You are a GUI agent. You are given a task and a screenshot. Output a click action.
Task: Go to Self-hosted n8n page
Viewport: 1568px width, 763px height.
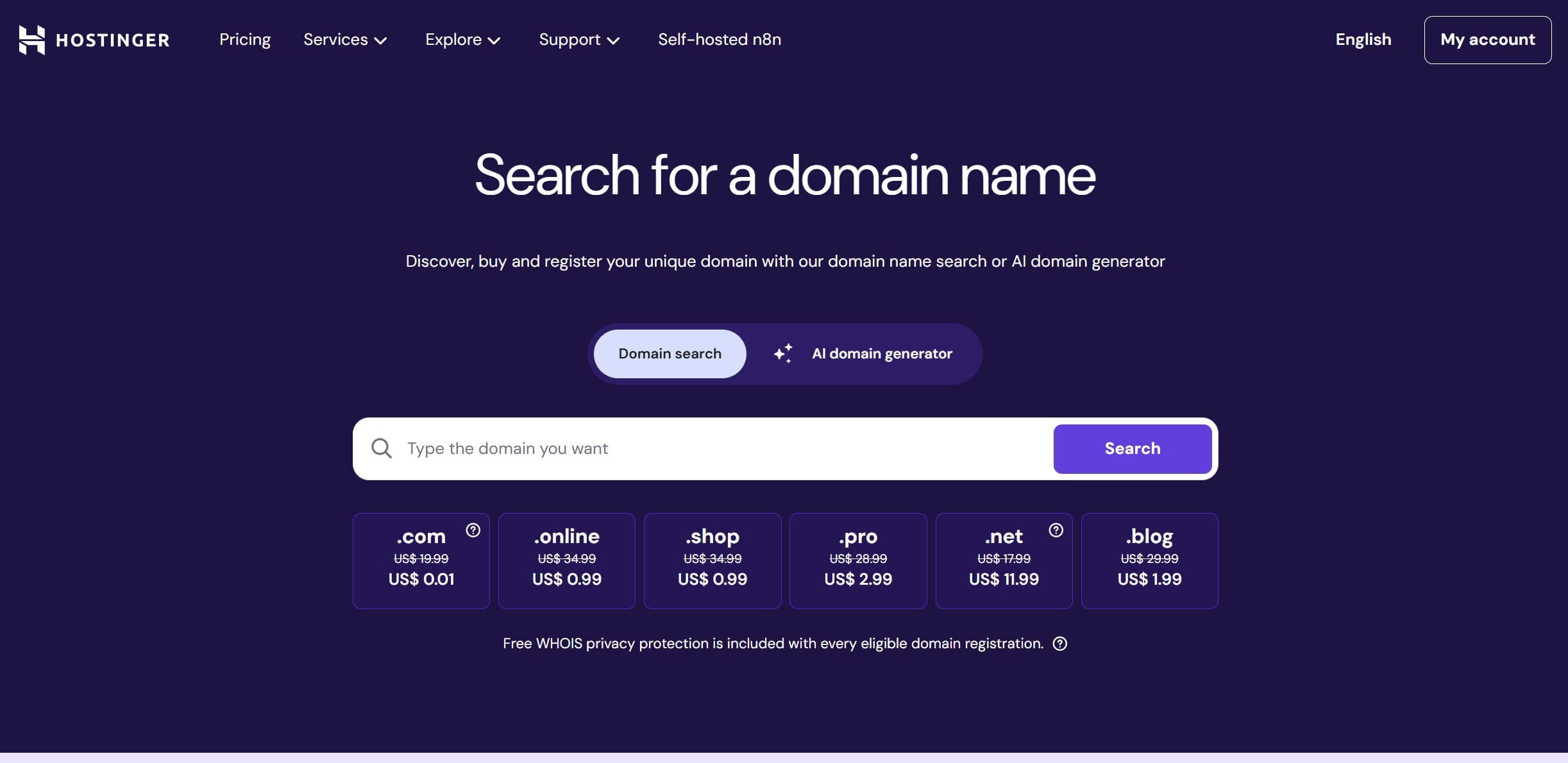720,40
